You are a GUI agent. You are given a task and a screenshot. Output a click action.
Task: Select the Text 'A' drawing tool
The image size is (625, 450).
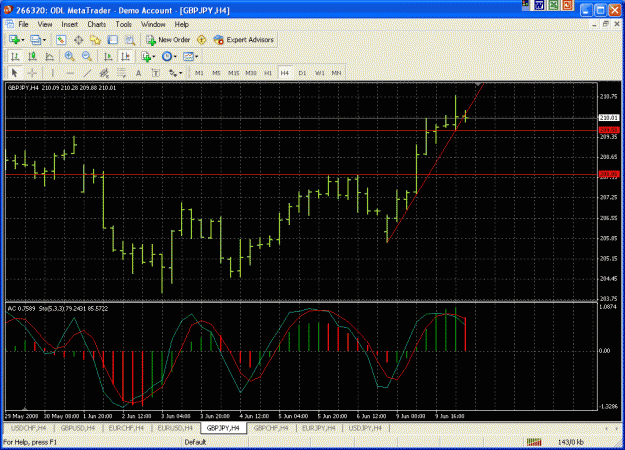138,73
